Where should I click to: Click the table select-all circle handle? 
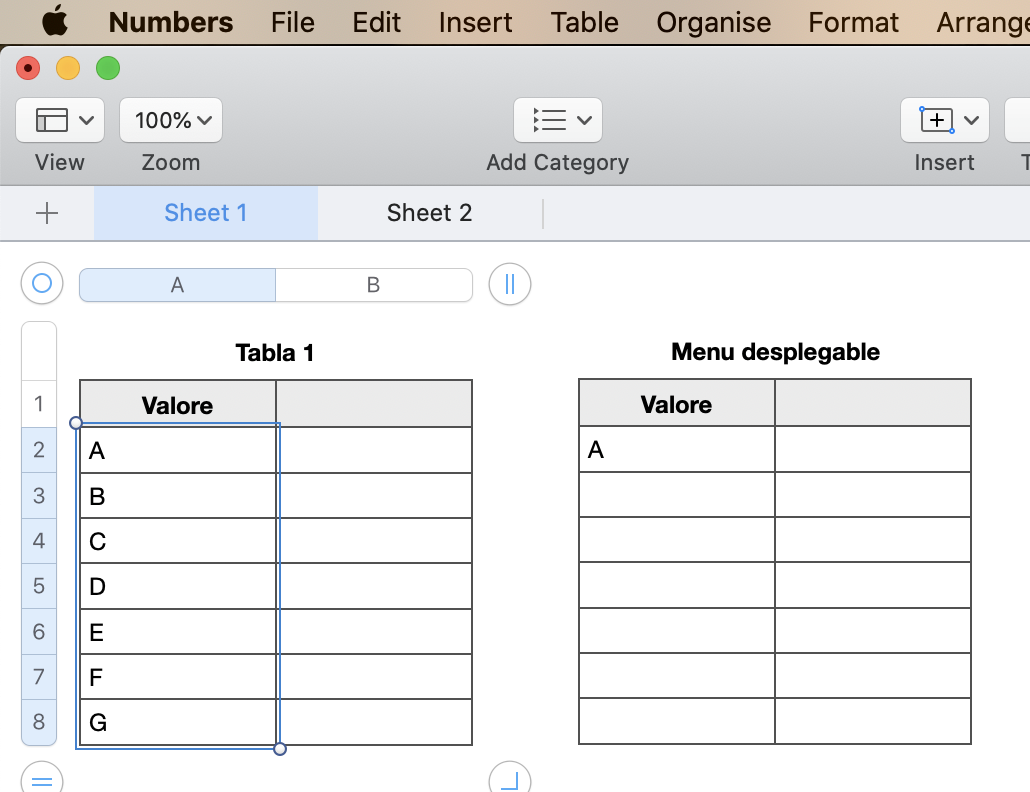(x=42, y=284)
